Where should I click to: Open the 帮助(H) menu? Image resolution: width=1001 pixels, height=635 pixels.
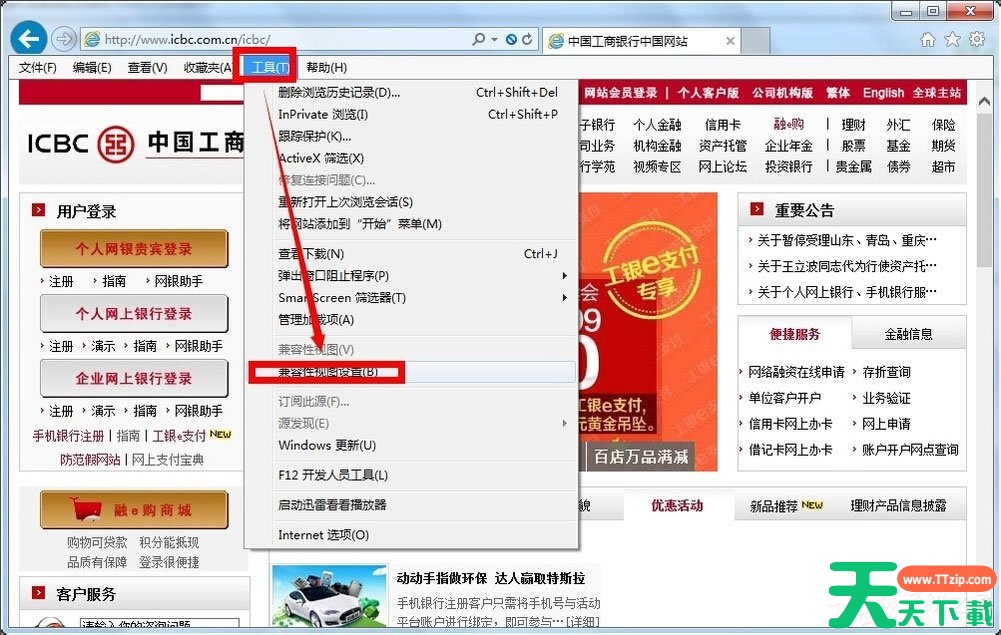pyautogui.click(x=326, y=67)
